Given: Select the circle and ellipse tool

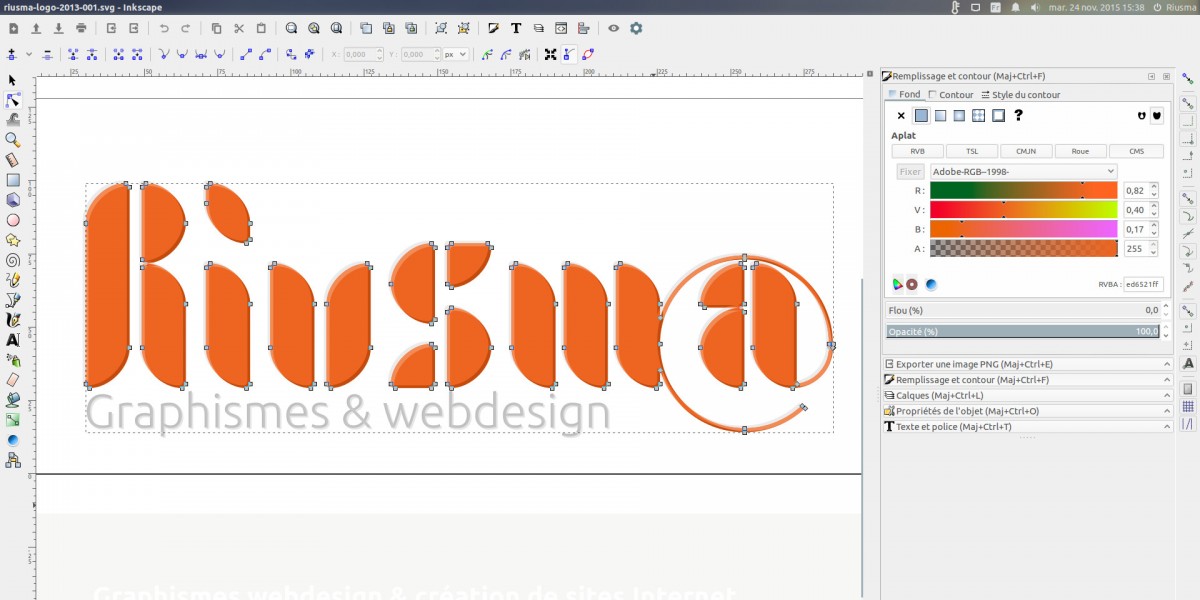Looking at the screenshot, I should pyautogui.click(x=13, y=220).
